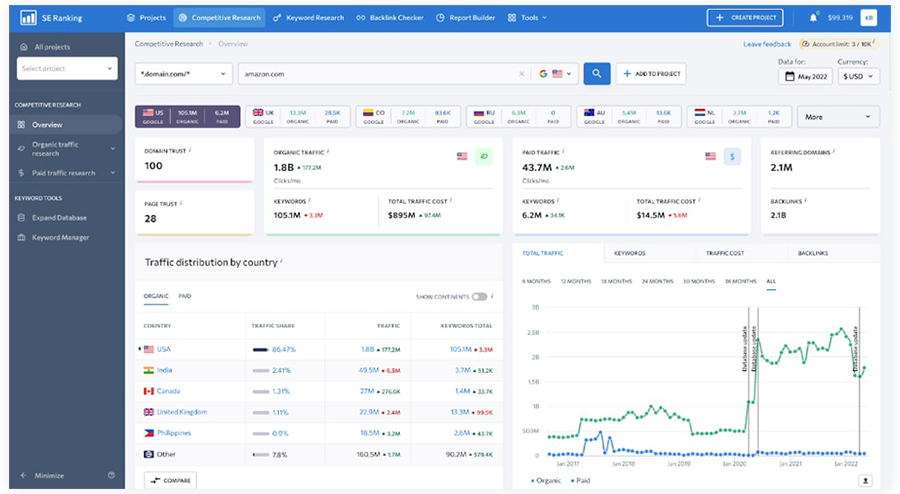Click the blue dollar icon in Paid Traffic card
This screenshot has height=494, width=900.
coord(732,157)
